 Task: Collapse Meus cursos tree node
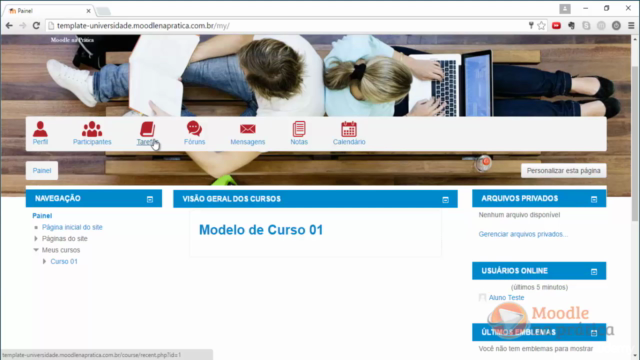[36, 250]
